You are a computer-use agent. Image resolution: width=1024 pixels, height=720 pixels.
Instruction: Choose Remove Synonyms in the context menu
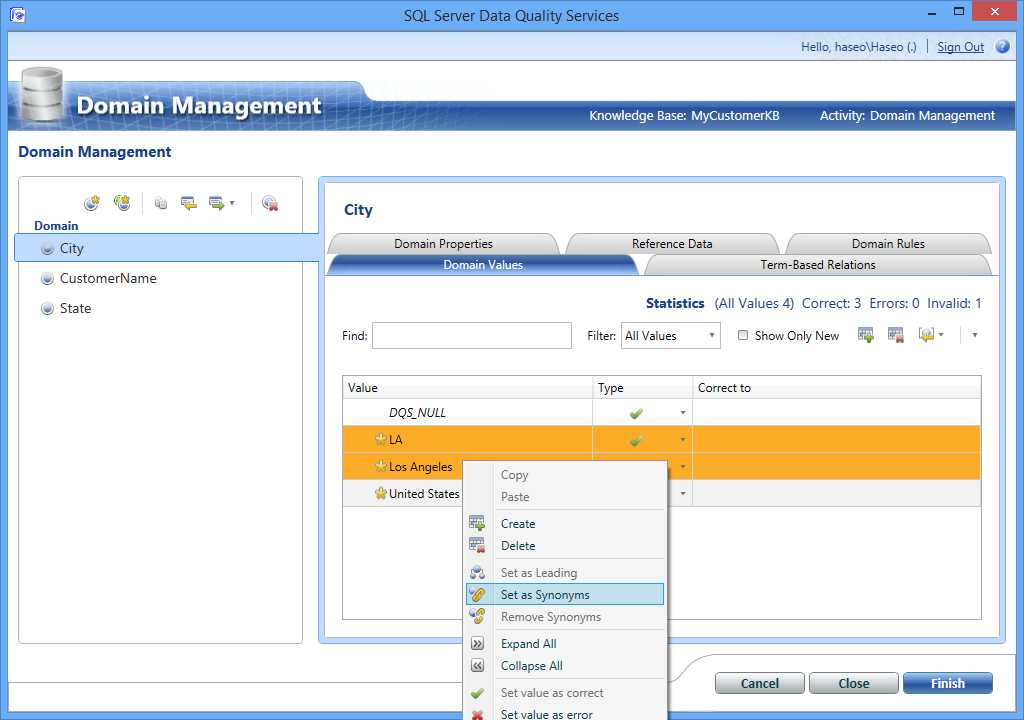coord(565,616)
